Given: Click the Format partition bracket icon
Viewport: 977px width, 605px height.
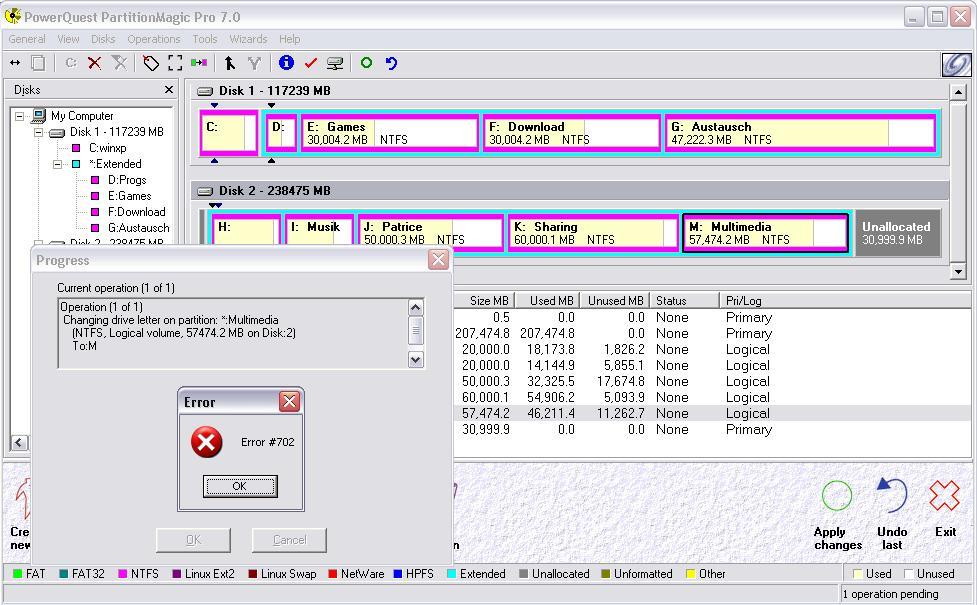Looking at the screenshot, I should pos(175,63).
